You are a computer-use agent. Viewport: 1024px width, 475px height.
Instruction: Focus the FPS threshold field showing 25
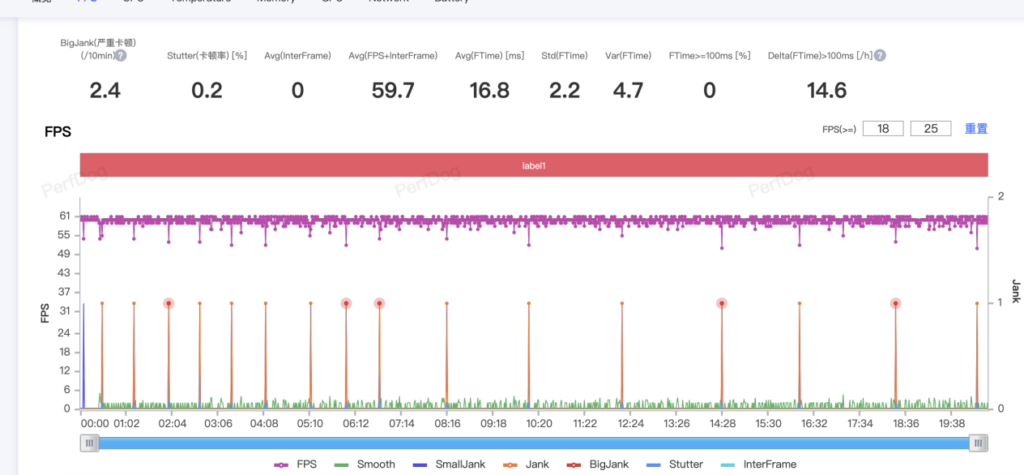[x=930, y=129]
